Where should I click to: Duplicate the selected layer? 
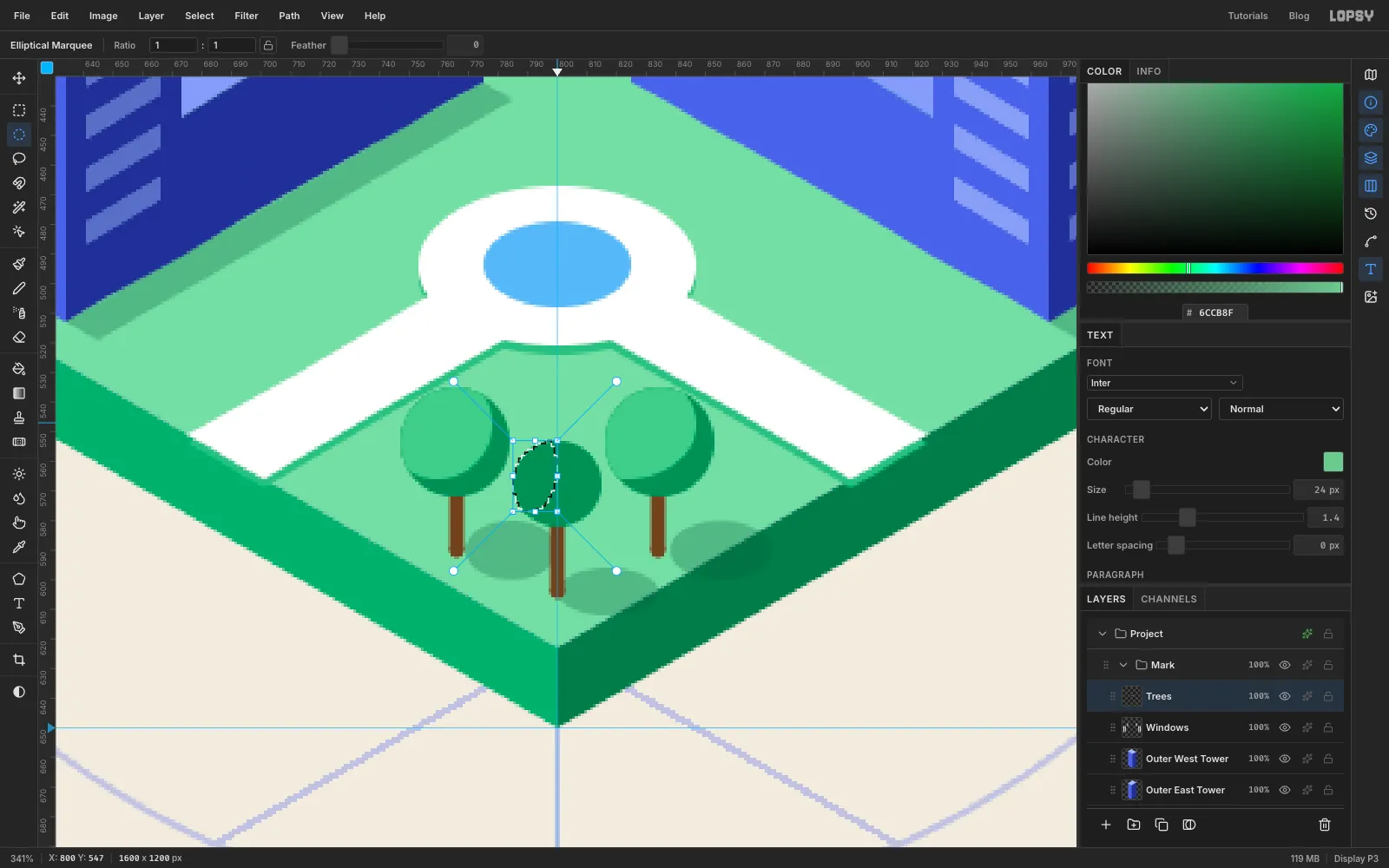click(1162, 825)
